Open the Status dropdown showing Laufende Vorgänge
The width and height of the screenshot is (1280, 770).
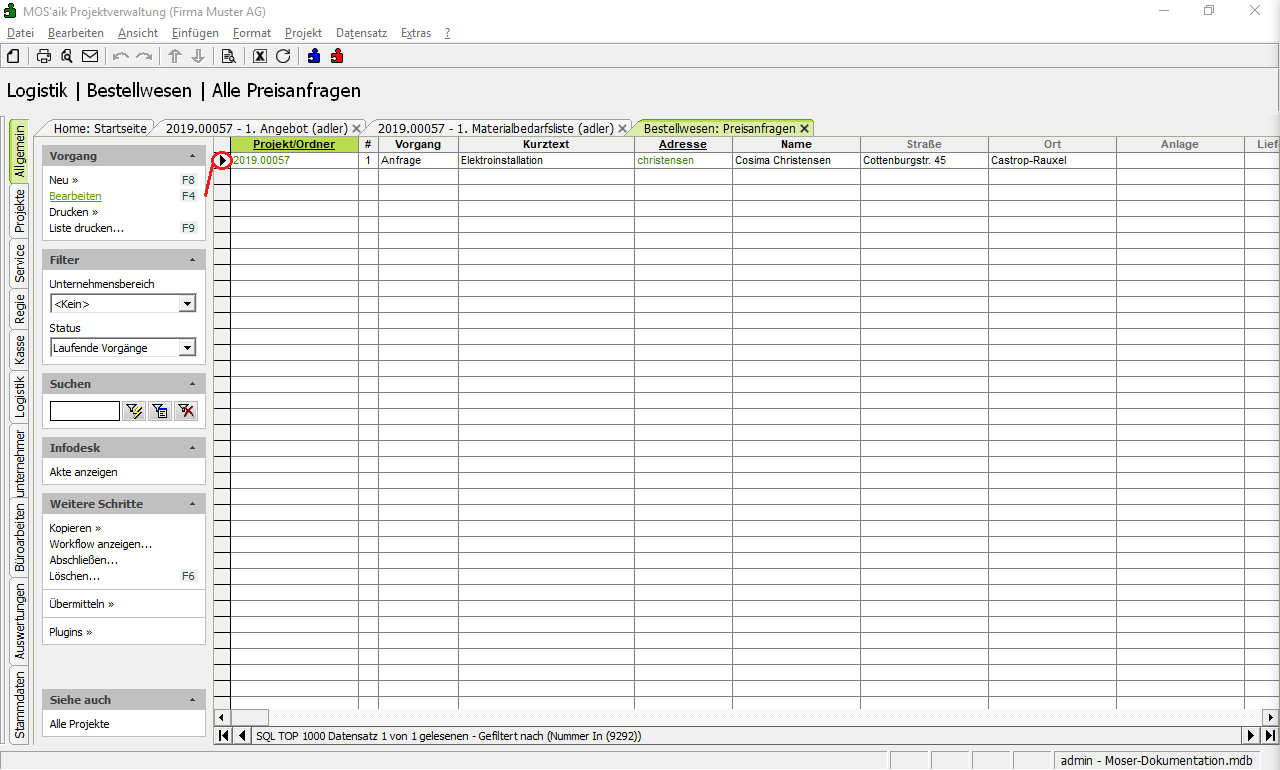click(186, 348)
